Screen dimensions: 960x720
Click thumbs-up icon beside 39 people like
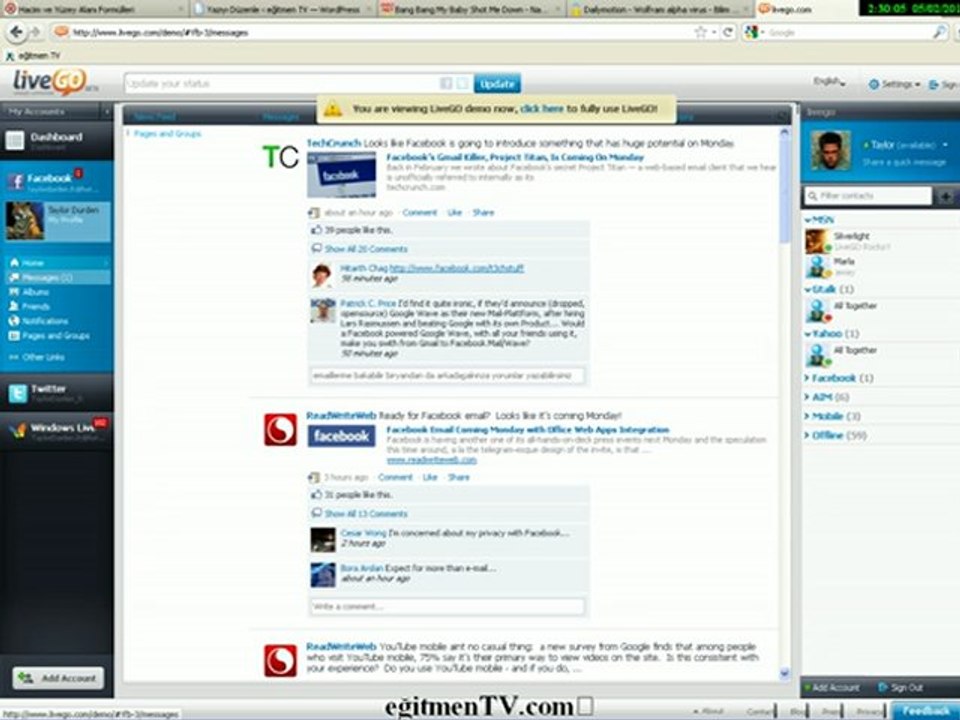point(317,230)
